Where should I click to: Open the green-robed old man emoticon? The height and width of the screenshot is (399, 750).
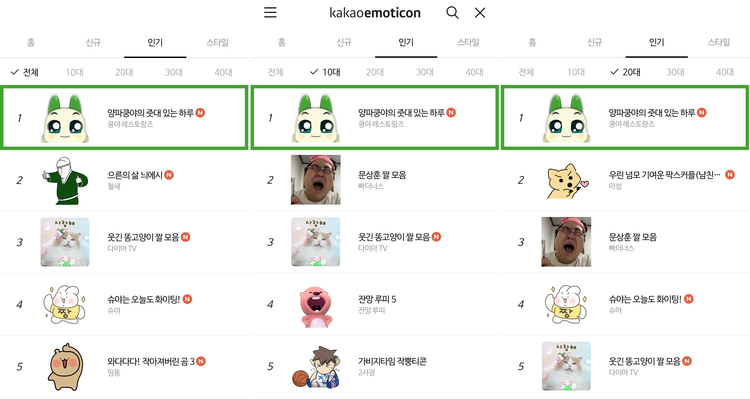click(65, 180)
